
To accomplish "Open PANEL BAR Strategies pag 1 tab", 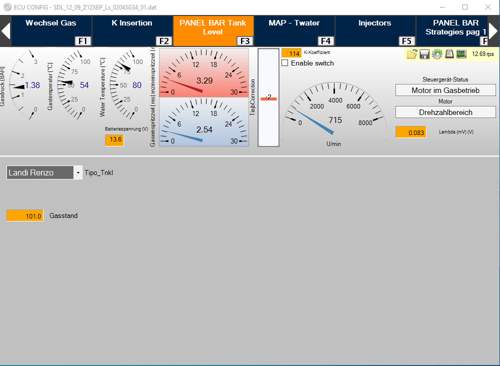I will pyautogui.click(x=452, y=31).
